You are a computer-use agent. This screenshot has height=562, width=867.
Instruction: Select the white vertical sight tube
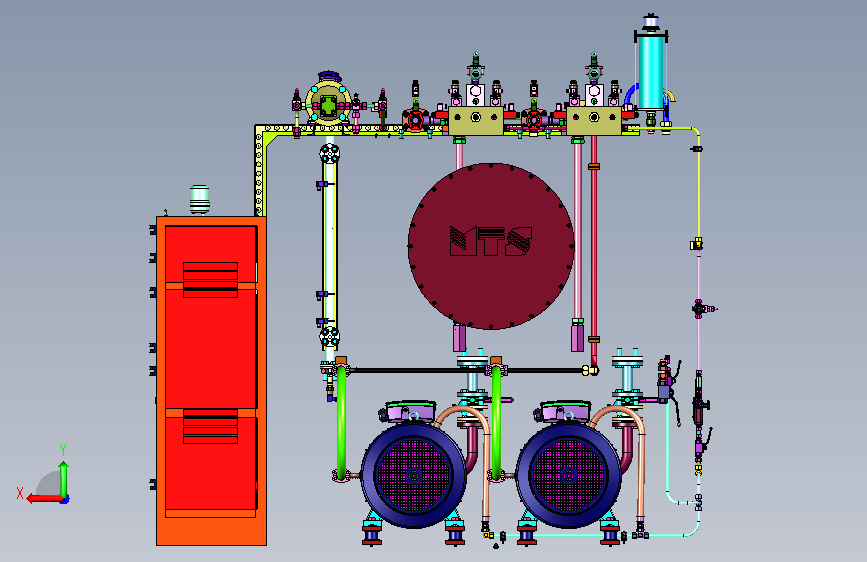coord(330,244)
